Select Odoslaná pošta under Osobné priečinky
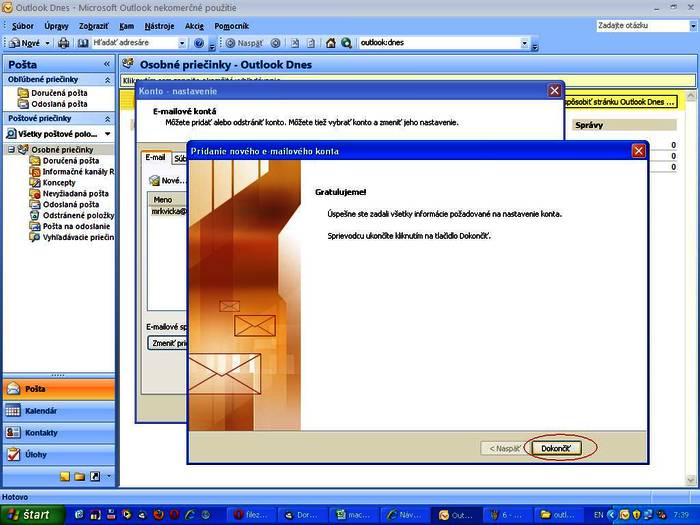Screen dimensions: 700x525 point(71,204)
